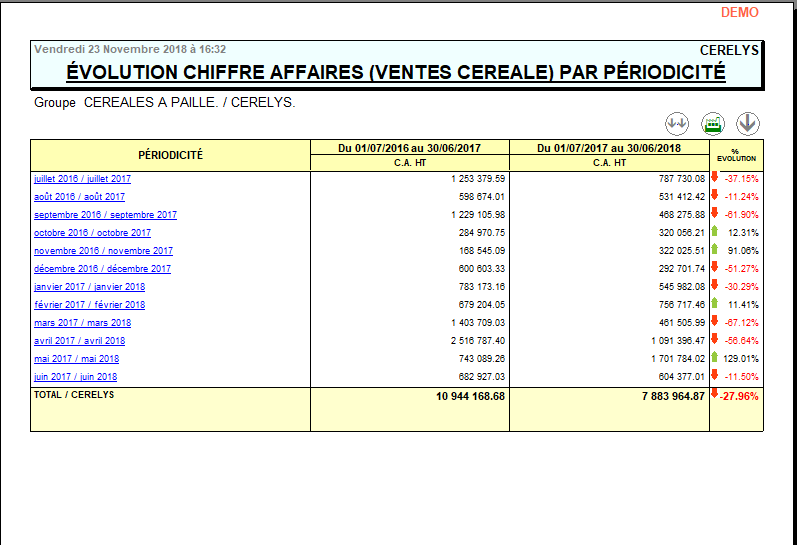This screenshot has width=797, height=545.
Task: Click the double down-arrow round icon
Action: click(677, 123)
